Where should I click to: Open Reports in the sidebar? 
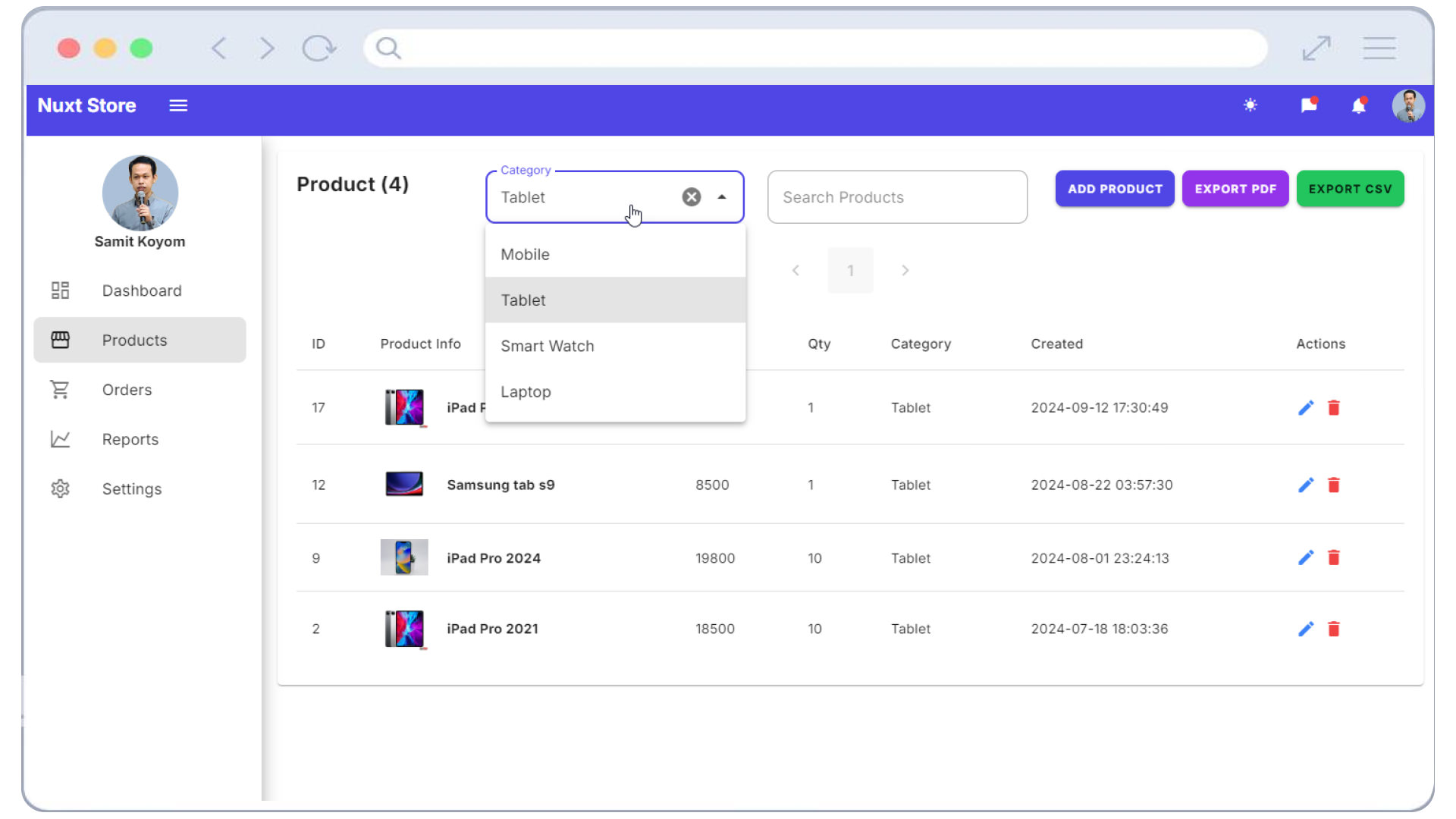[140, 440]
